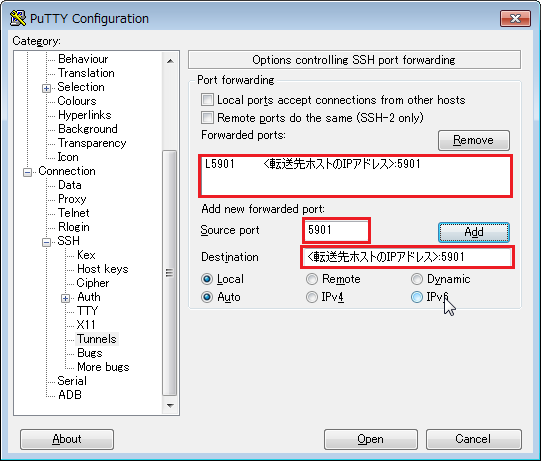Click the category tree scroll up arrow
The image size is (541, 461).
pos(170,61)
